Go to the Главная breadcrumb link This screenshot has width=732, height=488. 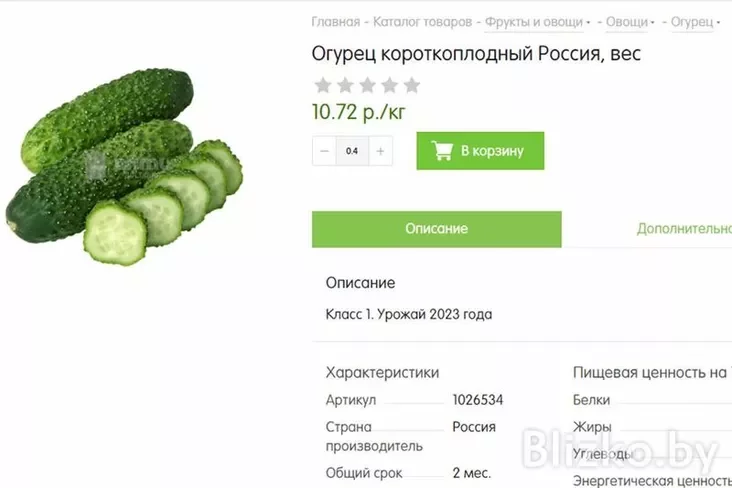336,22
